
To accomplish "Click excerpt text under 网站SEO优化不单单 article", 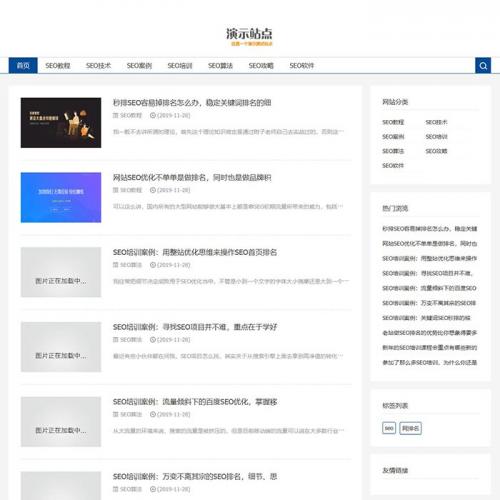I will tap(228, 207).
